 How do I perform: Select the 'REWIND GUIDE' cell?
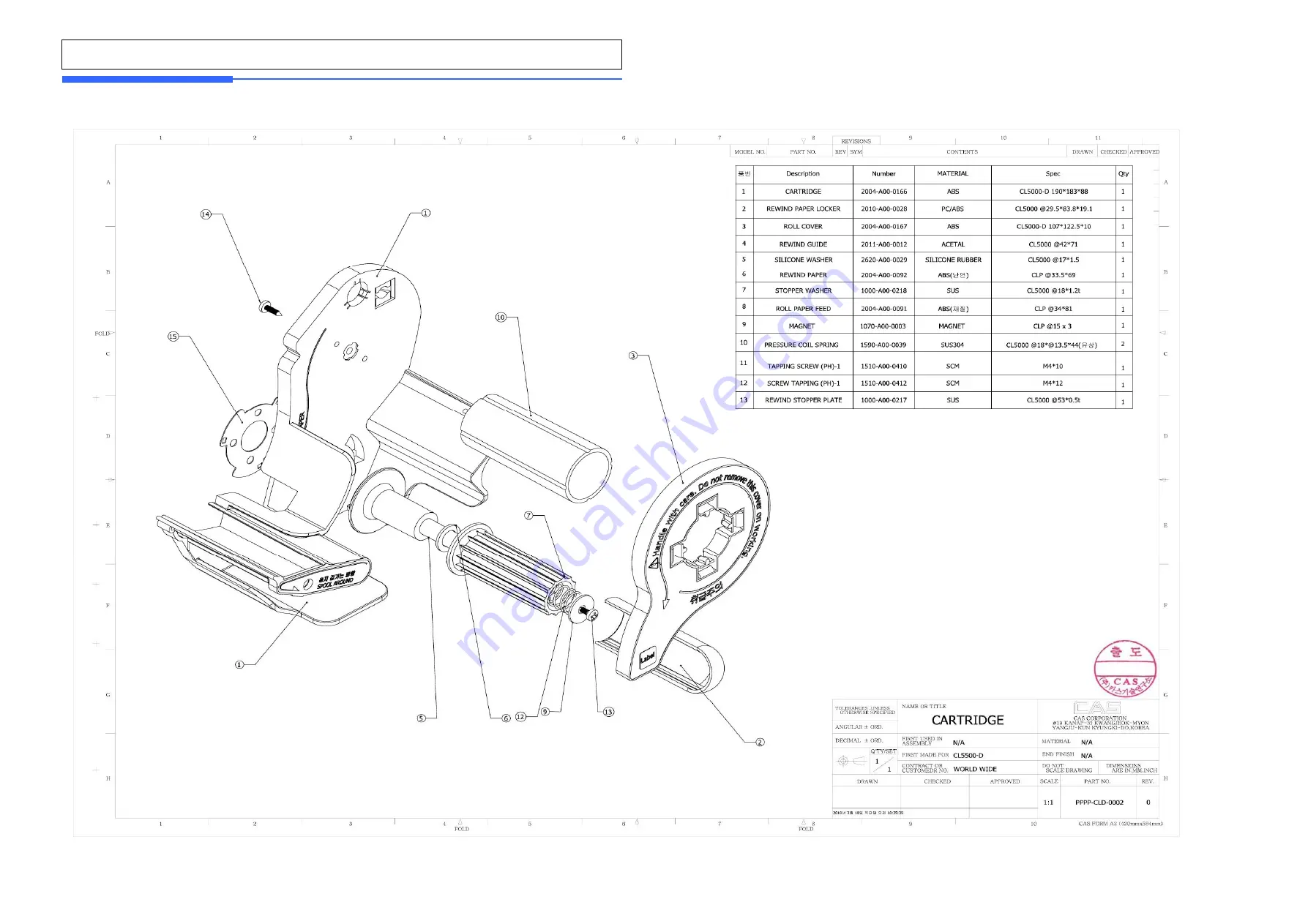coord(803,244)
